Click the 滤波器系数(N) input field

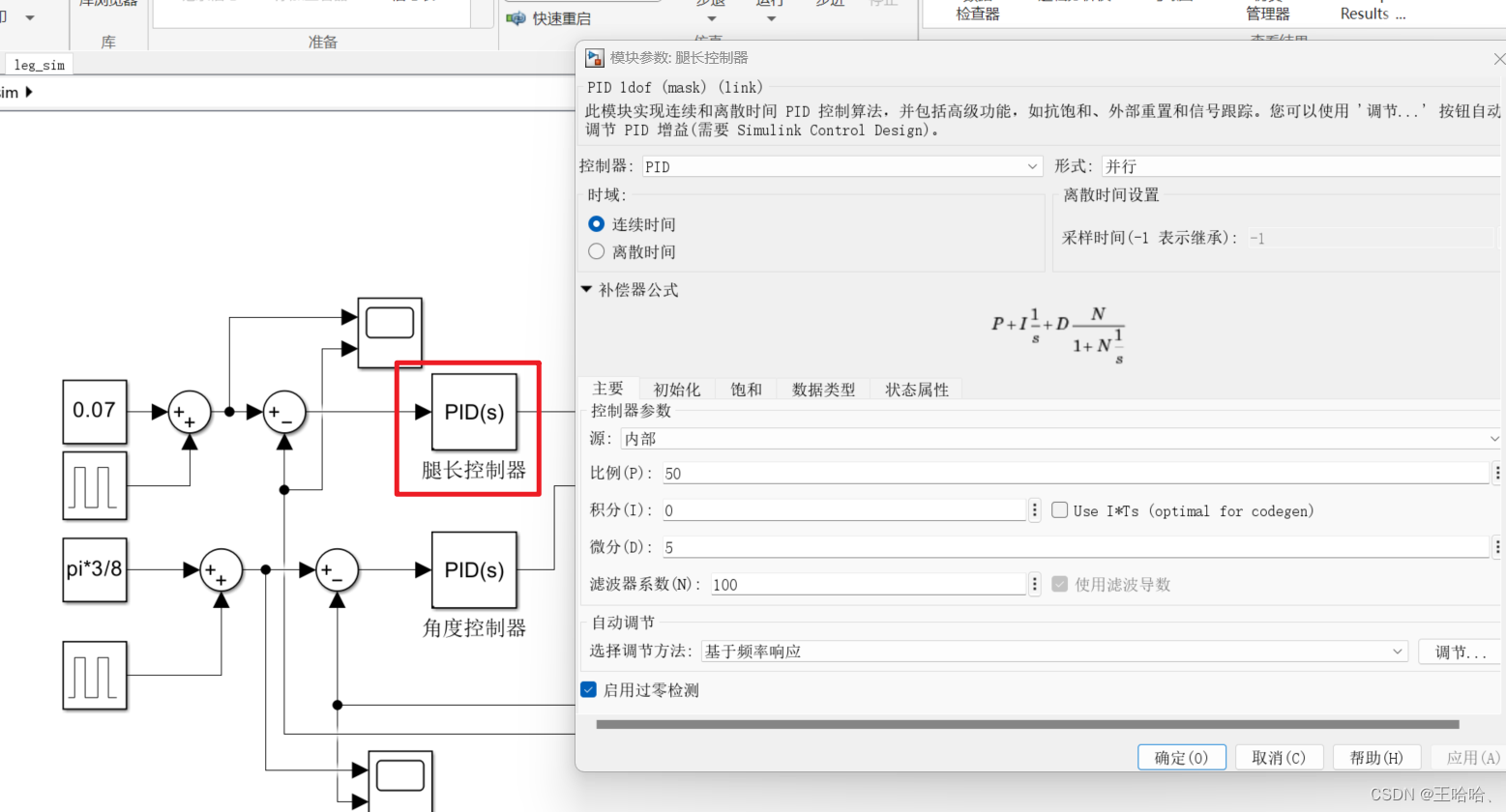(x=869, y=585)
